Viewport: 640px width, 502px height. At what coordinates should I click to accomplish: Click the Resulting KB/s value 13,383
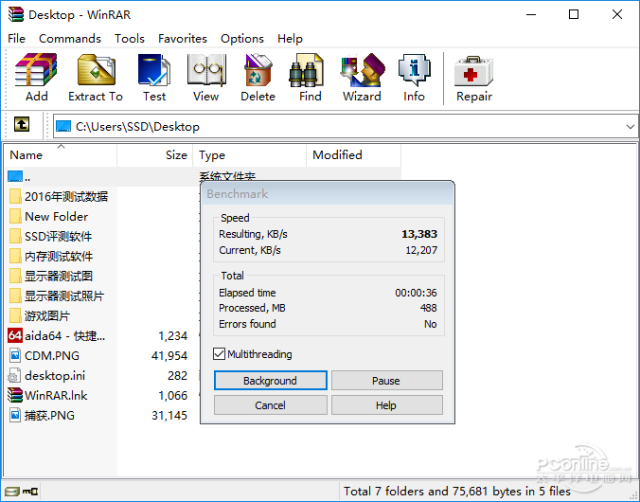click(x=419, y=234)
